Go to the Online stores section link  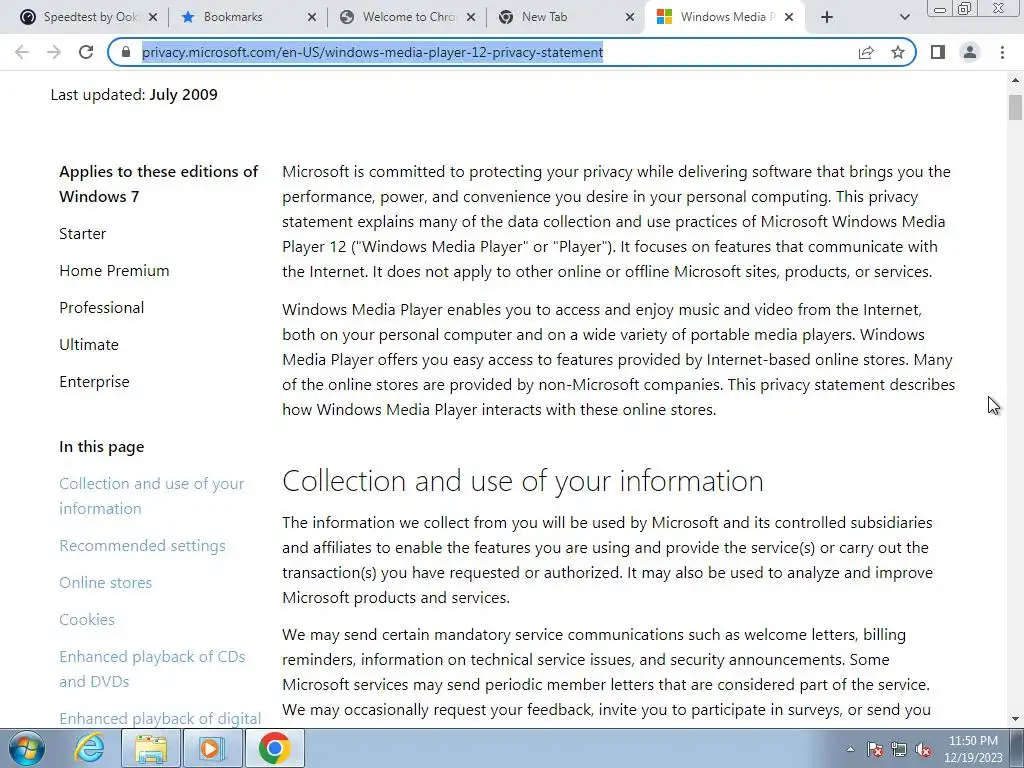[105, 583]
